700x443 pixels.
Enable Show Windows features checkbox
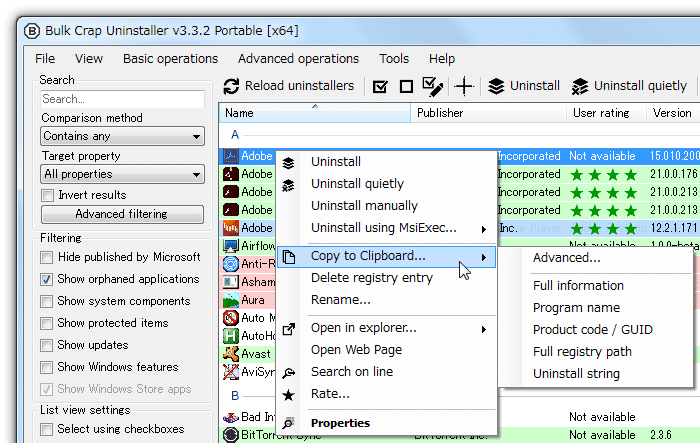tap(46, 368)
